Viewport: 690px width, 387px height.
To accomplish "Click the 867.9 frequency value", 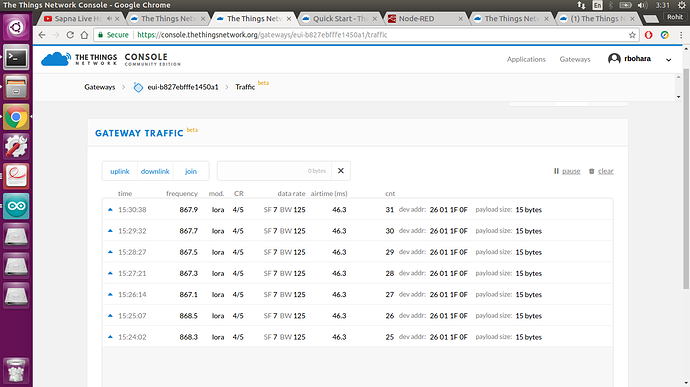I will click(x=188, y=210).
